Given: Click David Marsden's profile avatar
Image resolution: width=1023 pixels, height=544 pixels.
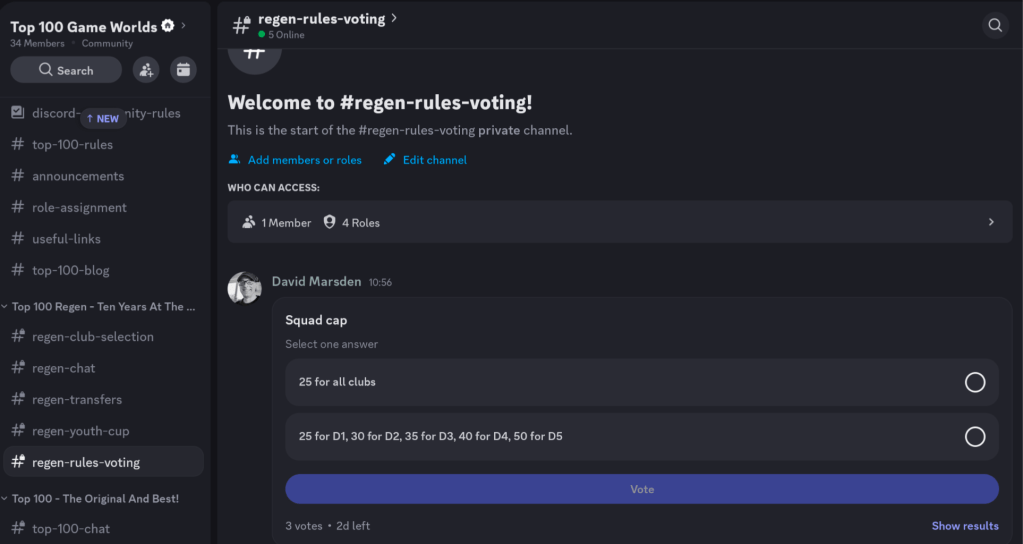Looking at the screenshot, I should (x=245, y=288).
